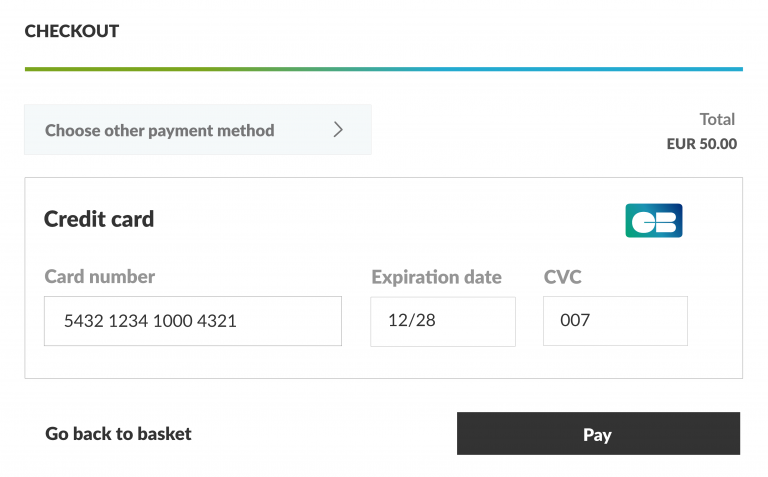Choose other payment method
Image resolution: width=768 pixels, height=477 pixels.
point(160,130)
